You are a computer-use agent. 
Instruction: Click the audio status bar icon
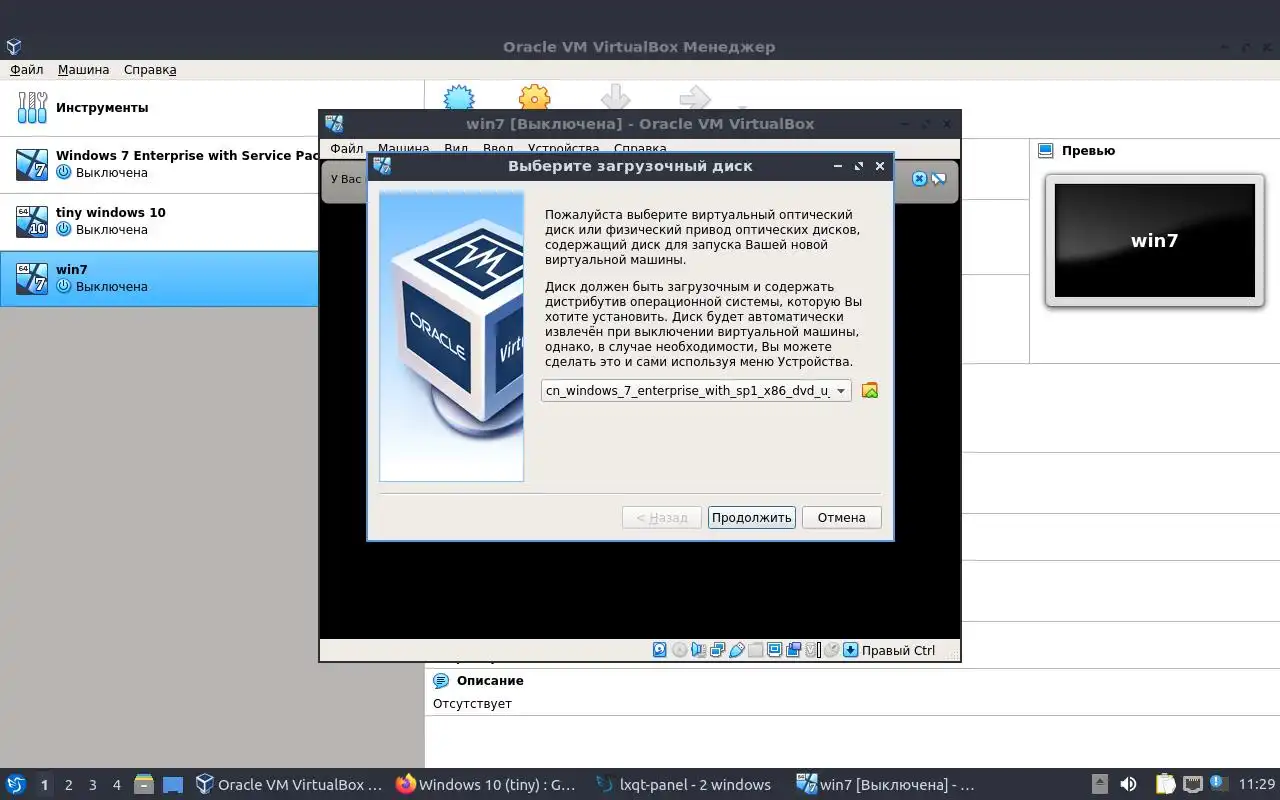click(699, 650)
